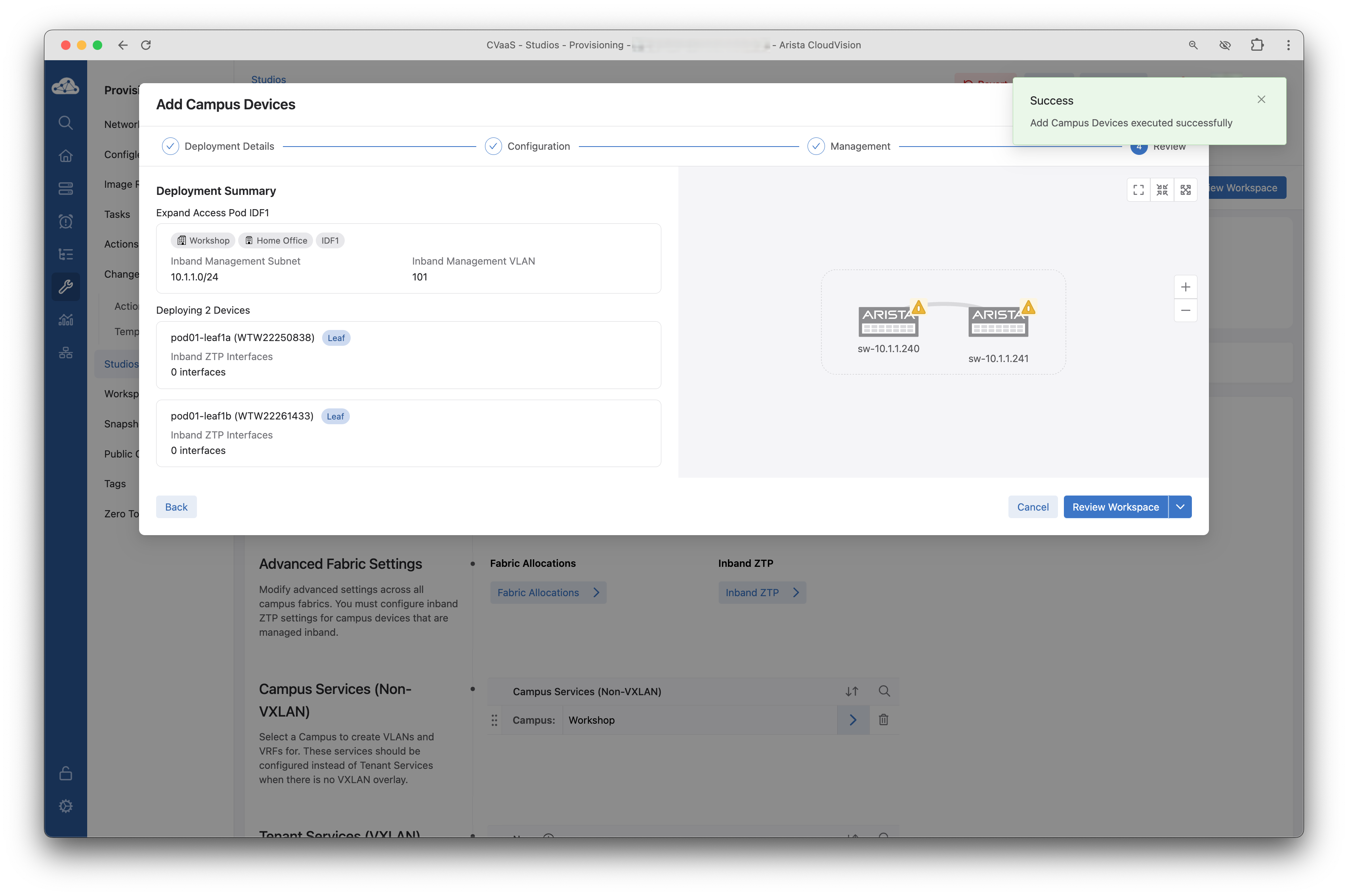The height and width of the screenshot is (896, 1348).
Task: Toggle the browser eye-slash visibility icon
Action: tap(1224, 45)
